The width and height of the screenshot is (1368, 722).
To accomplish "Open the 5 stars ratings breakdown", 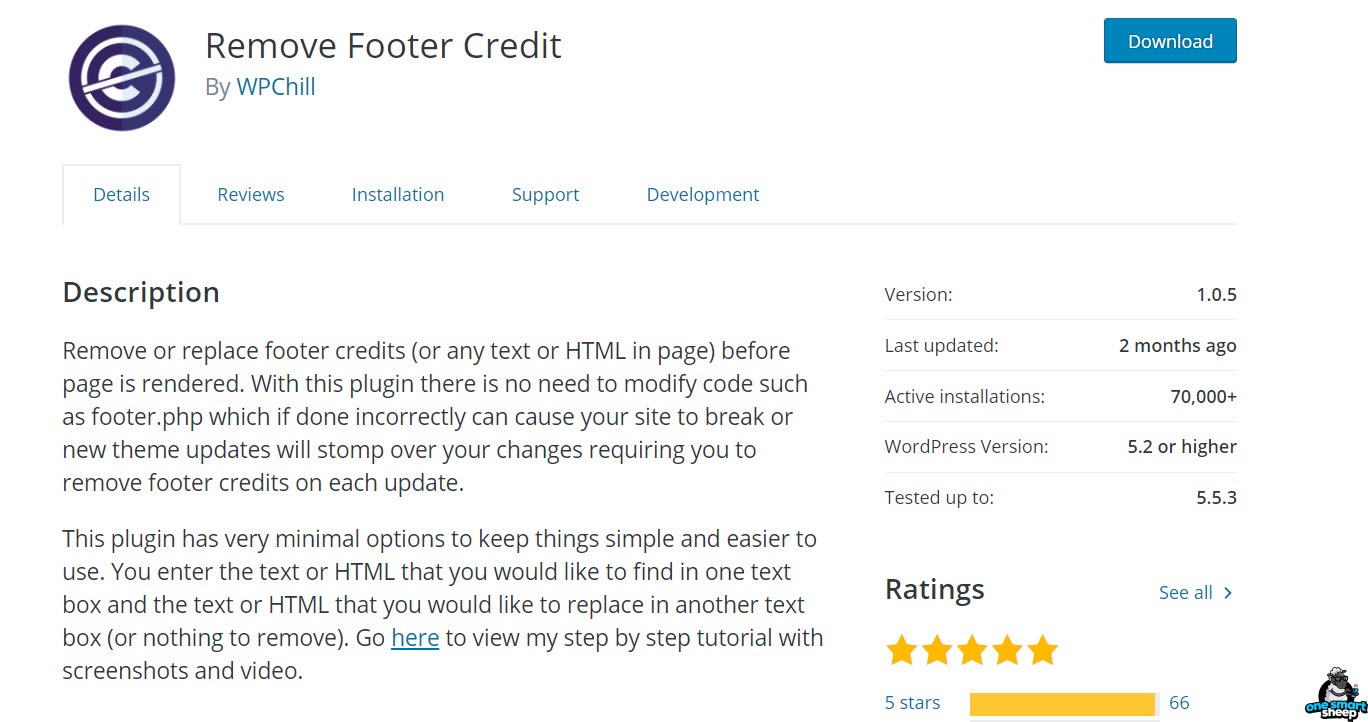I will point(911,702).
